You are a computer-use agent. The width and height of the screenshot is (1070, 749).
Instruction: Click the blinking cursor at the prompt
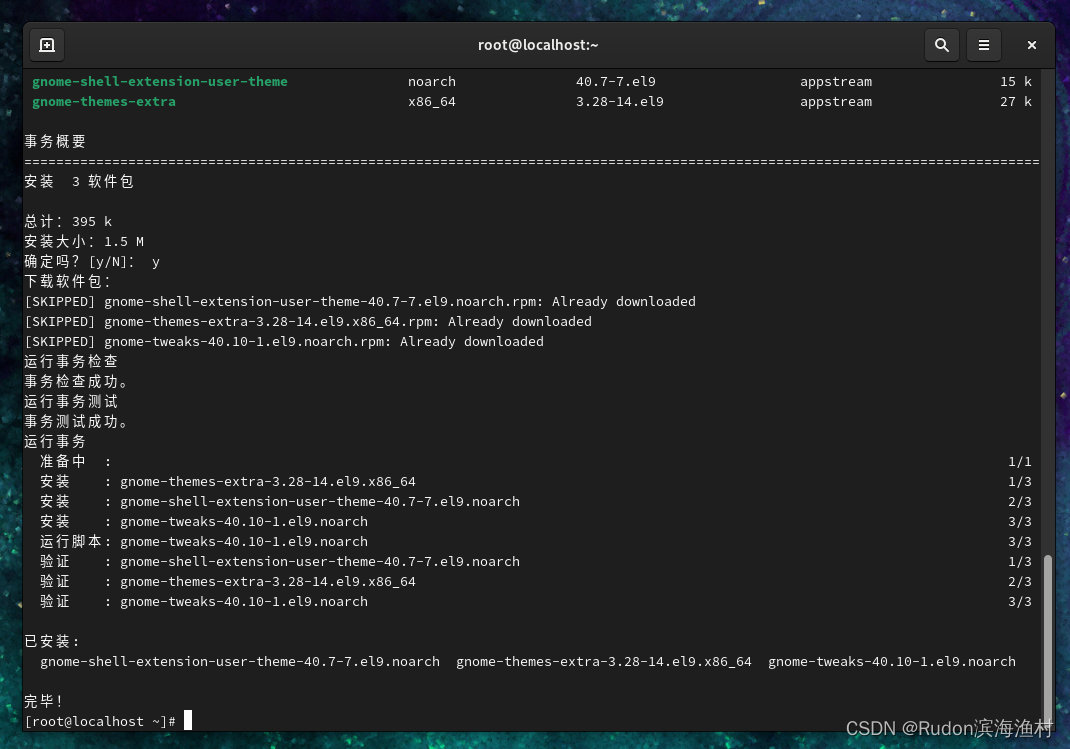click(x=187, y=720)
